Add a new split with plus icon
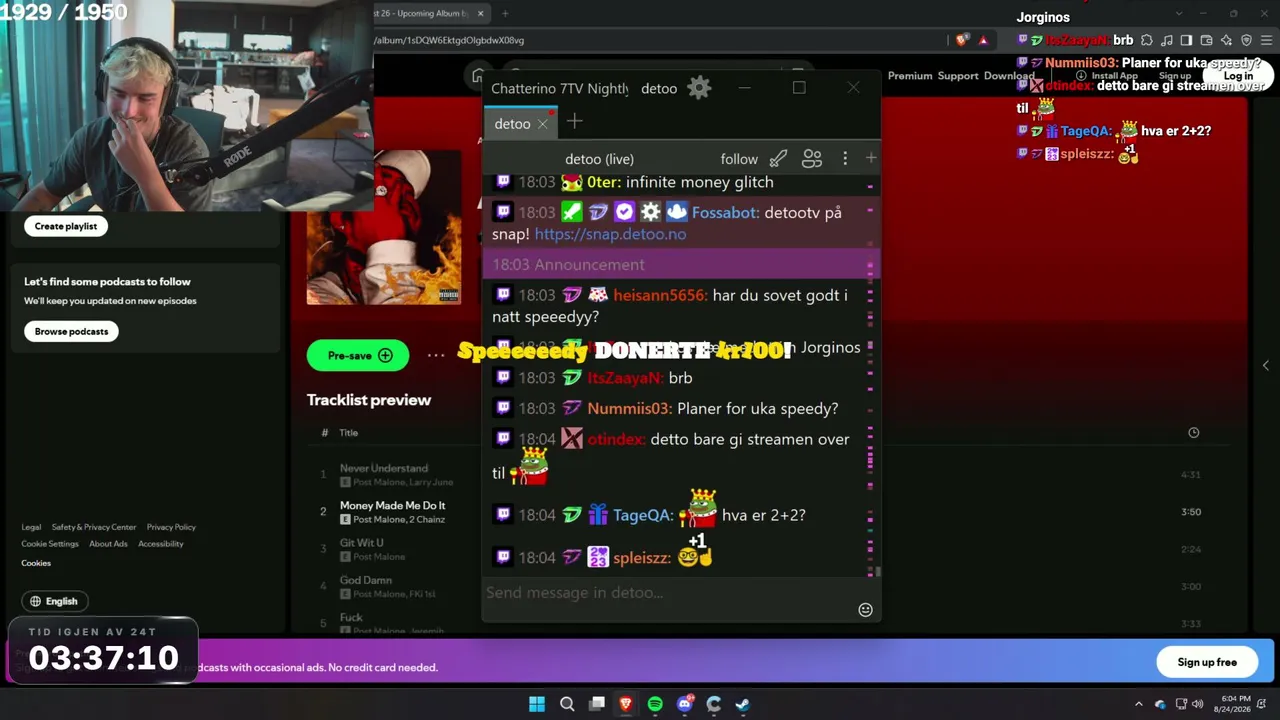The width and height of the screenshot is (1280, 720). [871, 158]
